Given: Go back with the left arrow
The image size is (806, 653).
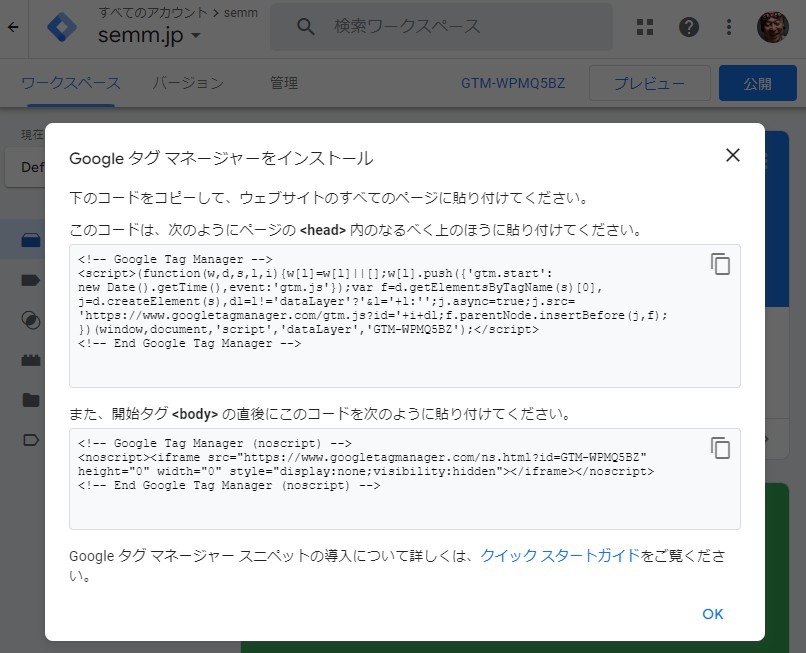Looking at the screenshot, I should 13,27.
